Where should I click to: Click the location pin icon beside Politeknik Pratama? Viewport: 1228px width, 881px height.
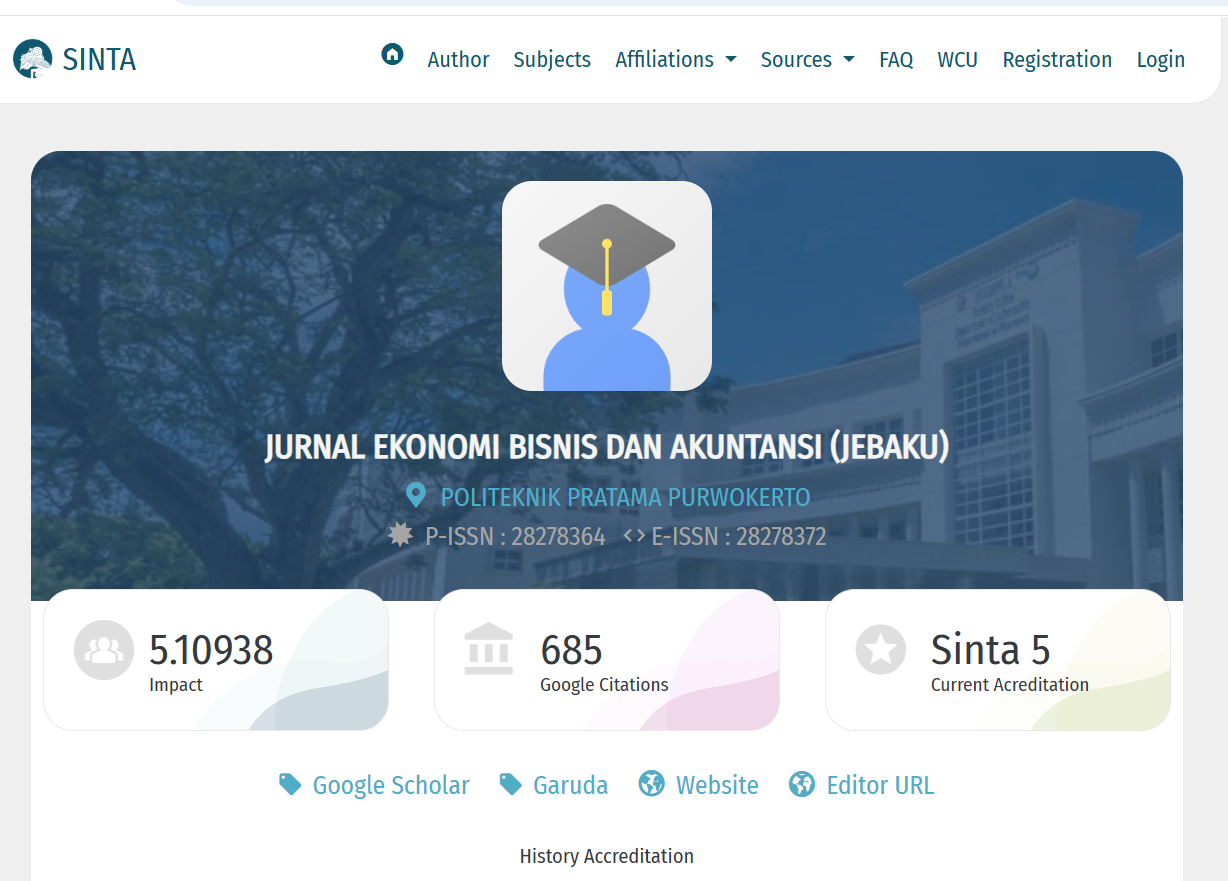[x=416, y=496]
